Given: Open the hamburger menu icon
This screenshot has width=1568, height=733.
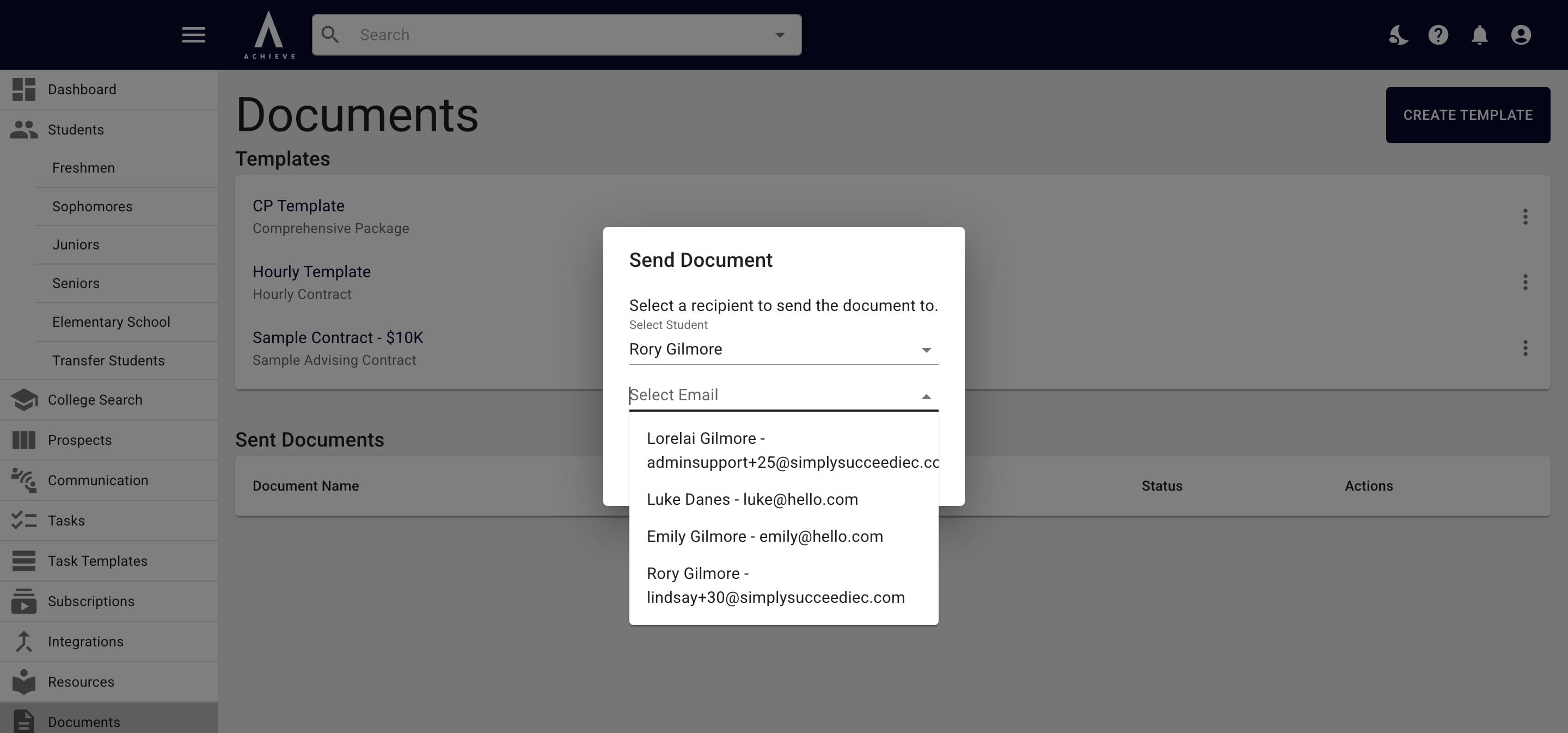Looking at the screenshot, I should [x=194, y=35].
